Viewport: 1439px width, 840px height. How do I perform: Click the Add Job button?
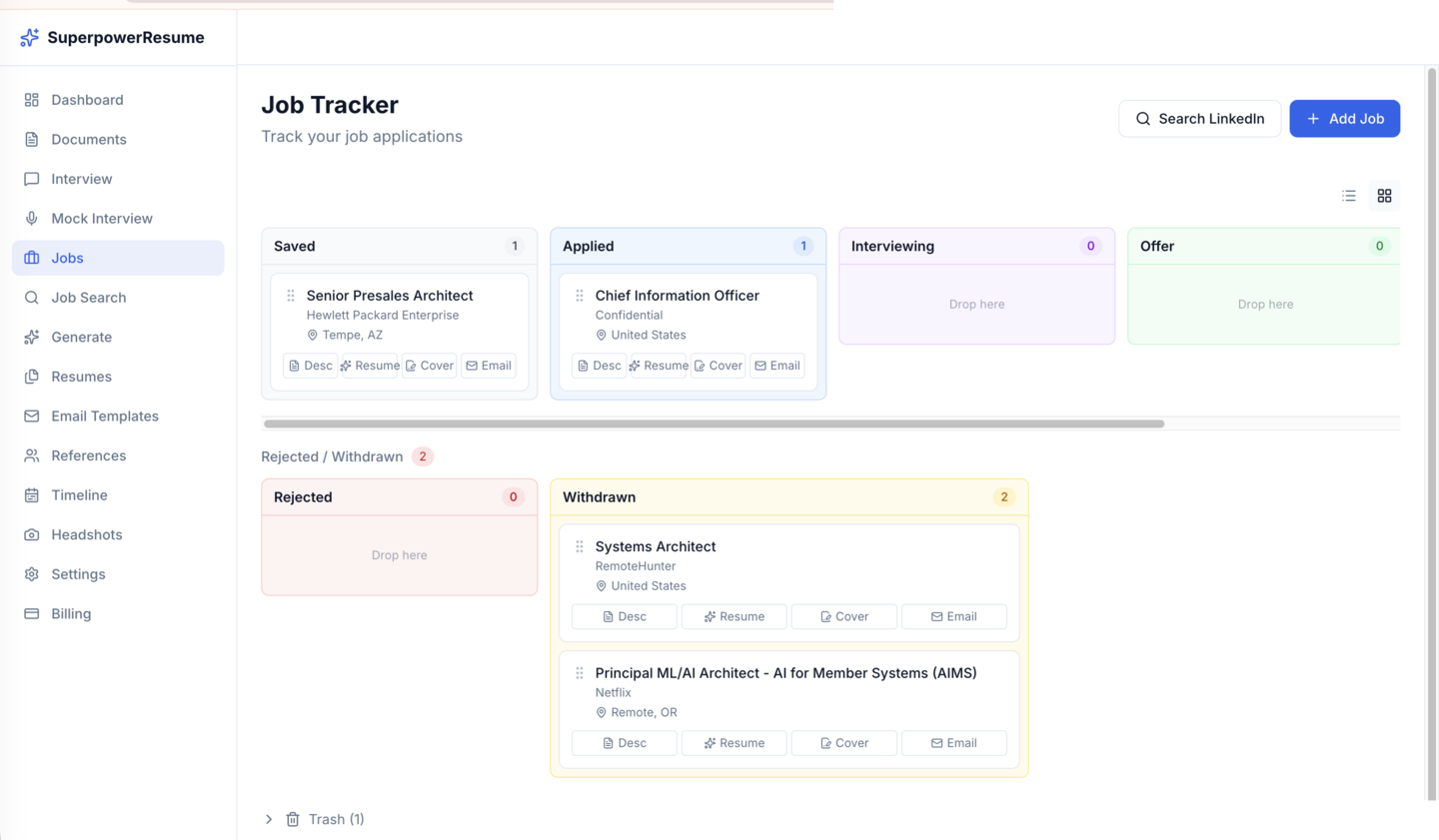pos(1344,118)
